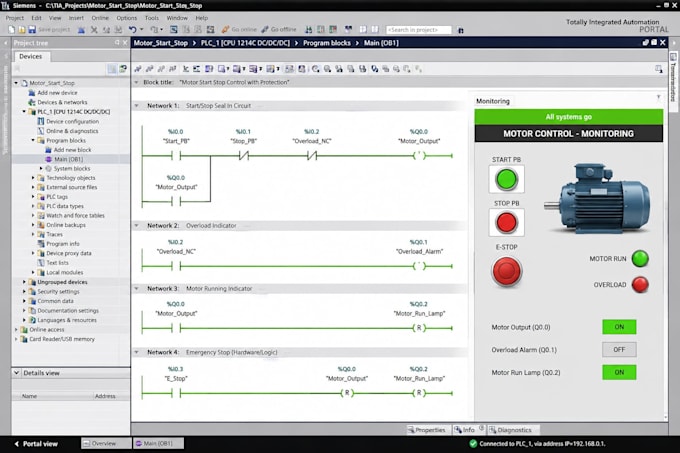
Task: Collapse the Program blocks folder
Action: 33,140
